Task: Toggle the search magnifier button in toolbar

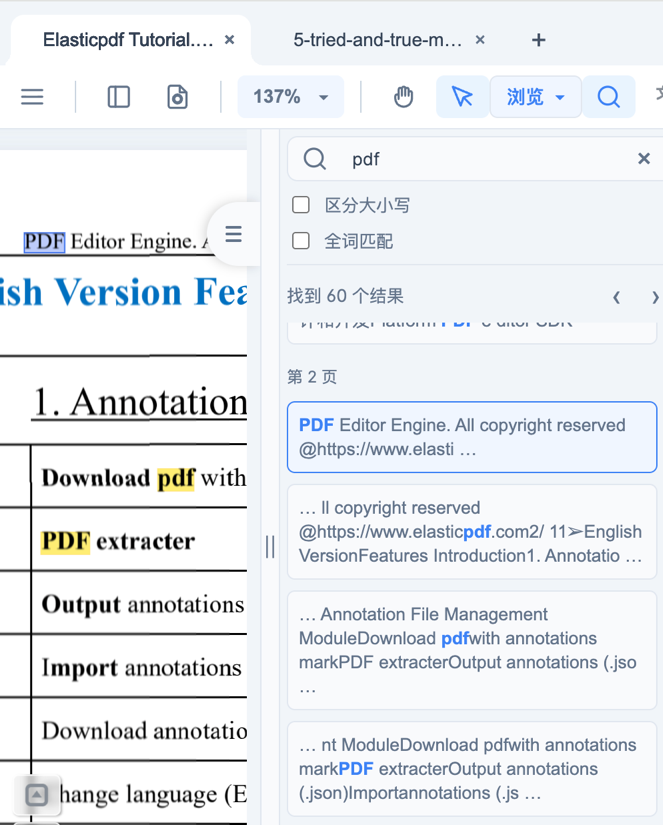Action: [x=609, y=97]
